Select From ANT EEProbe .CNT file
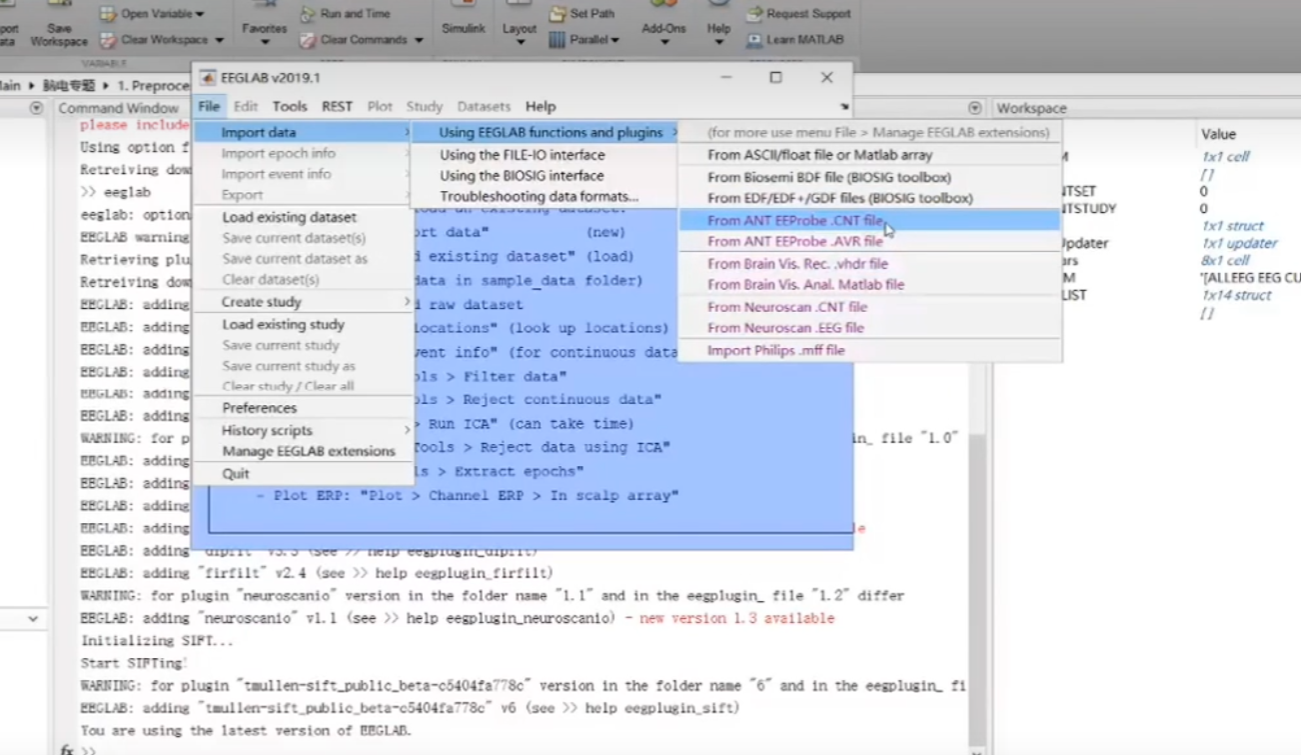This screenshot has width=1301, height=755. click(x=795, y=220)
